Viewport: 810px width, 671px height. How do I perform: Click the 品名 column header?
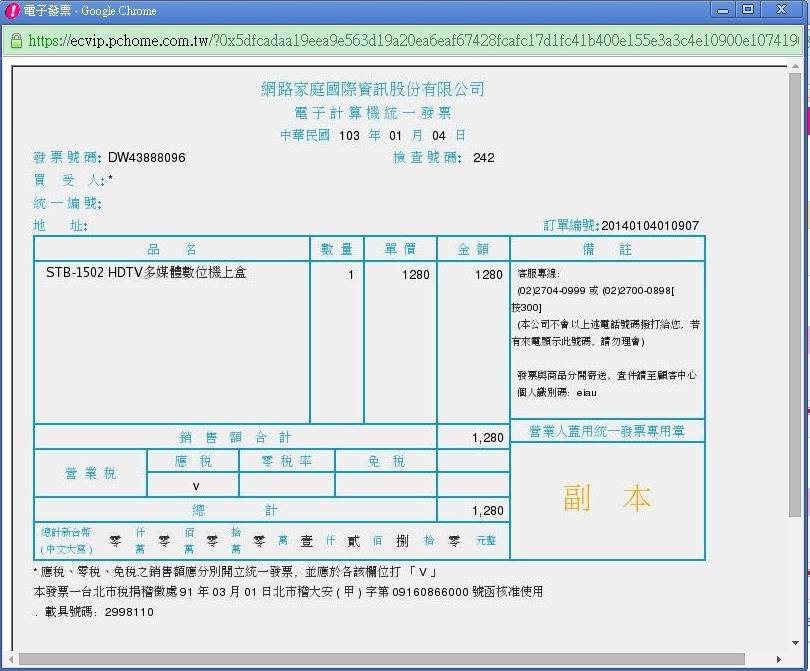tap(171, 249)
